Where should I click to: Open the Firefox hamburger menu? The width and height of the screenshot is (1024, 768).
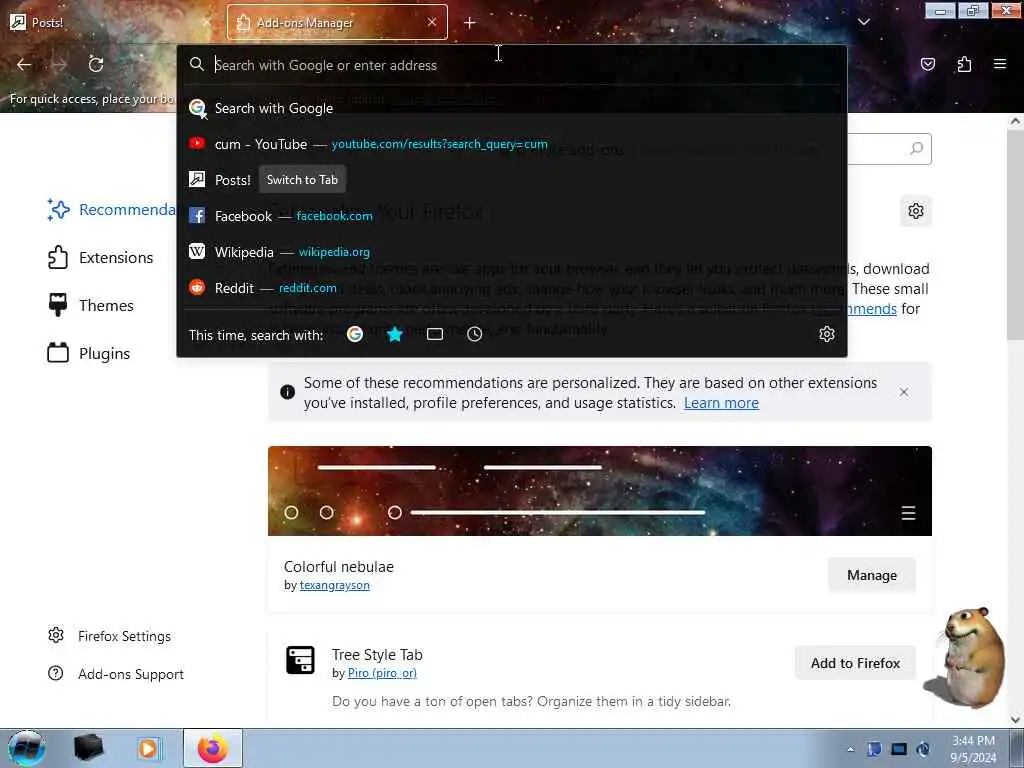point(1000,64)
